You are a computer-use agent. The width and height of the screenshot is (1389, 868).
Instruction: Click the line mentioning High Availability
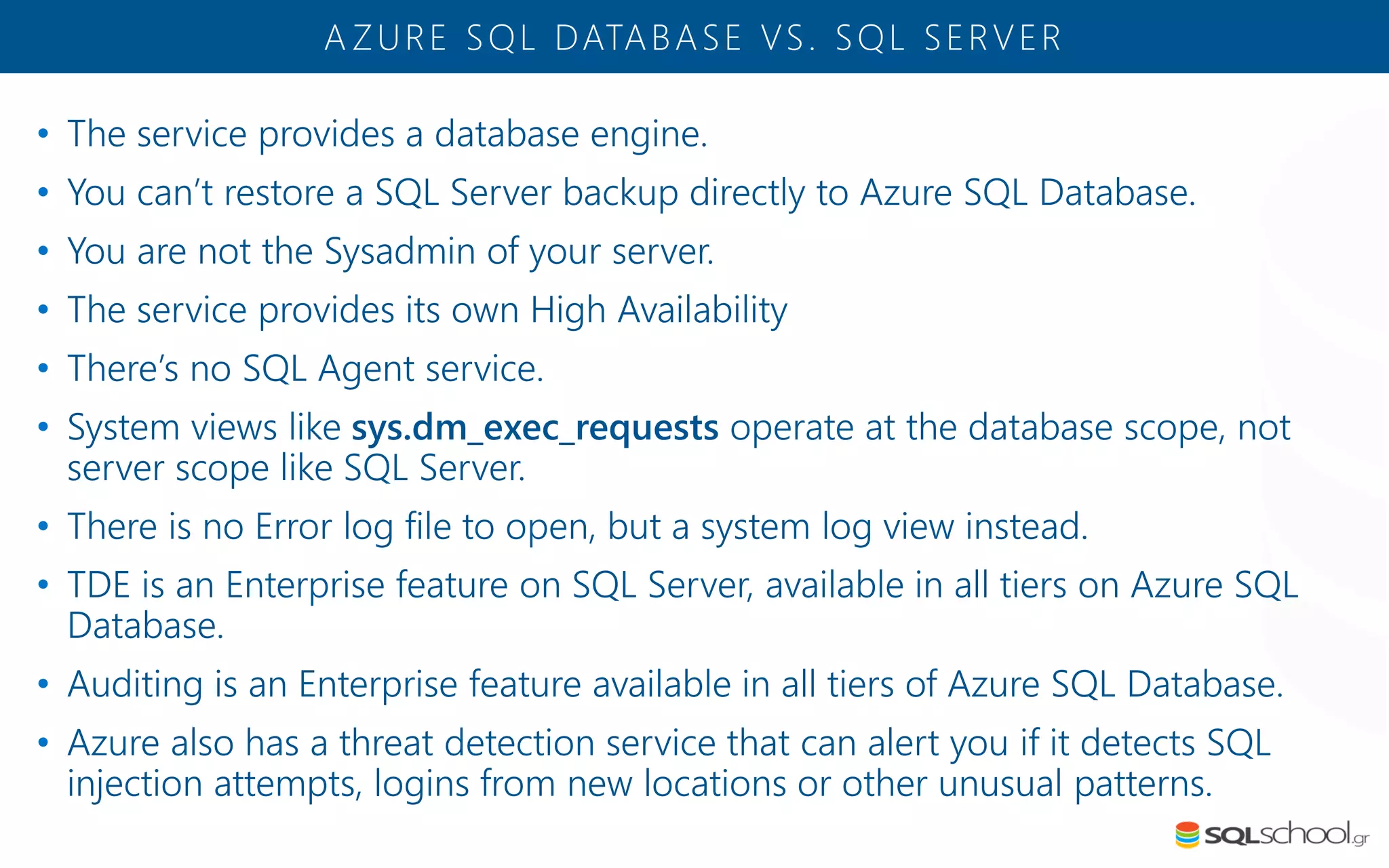(427, 311)
